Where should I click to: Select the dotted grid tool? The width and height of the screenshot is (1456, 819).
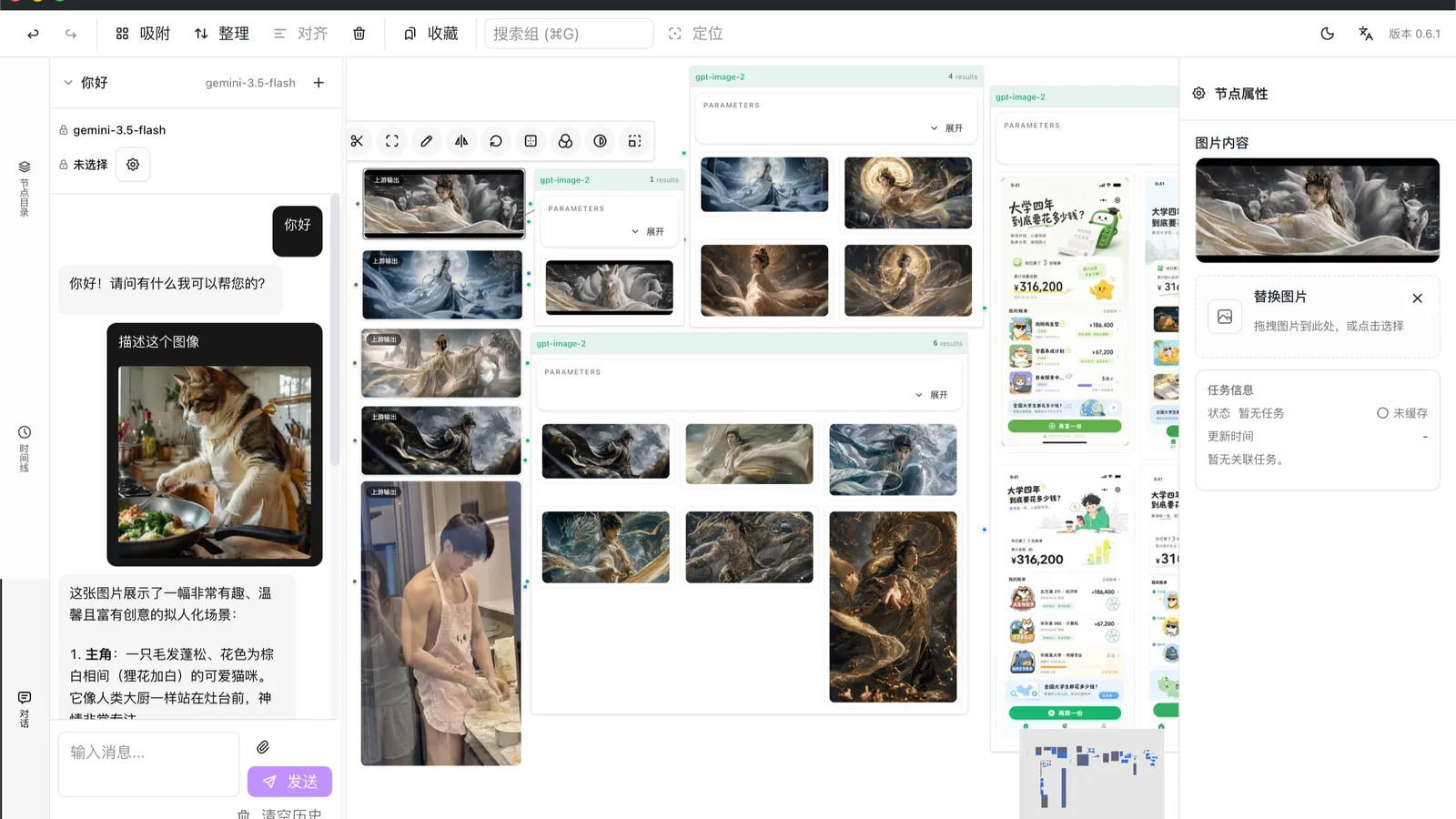[531, 141]
